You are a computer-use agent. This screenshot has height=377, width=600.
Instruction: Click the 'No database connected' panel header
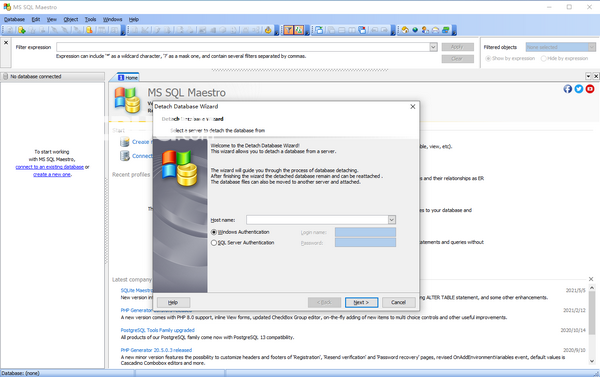point(52,77)
